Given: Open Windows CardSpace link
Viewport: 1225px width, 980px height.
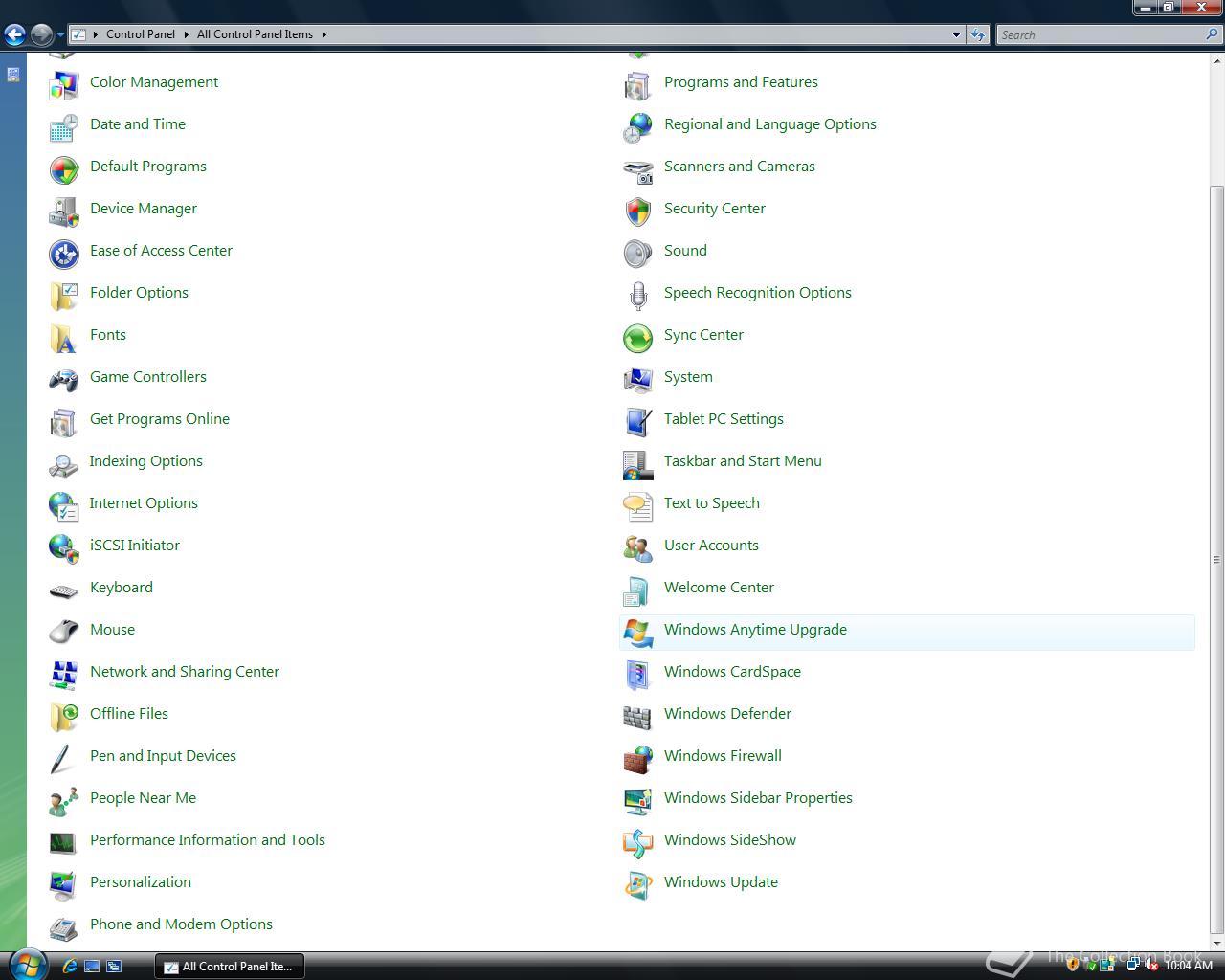Looking at the screenshot, I should click(x=732, y=672).
